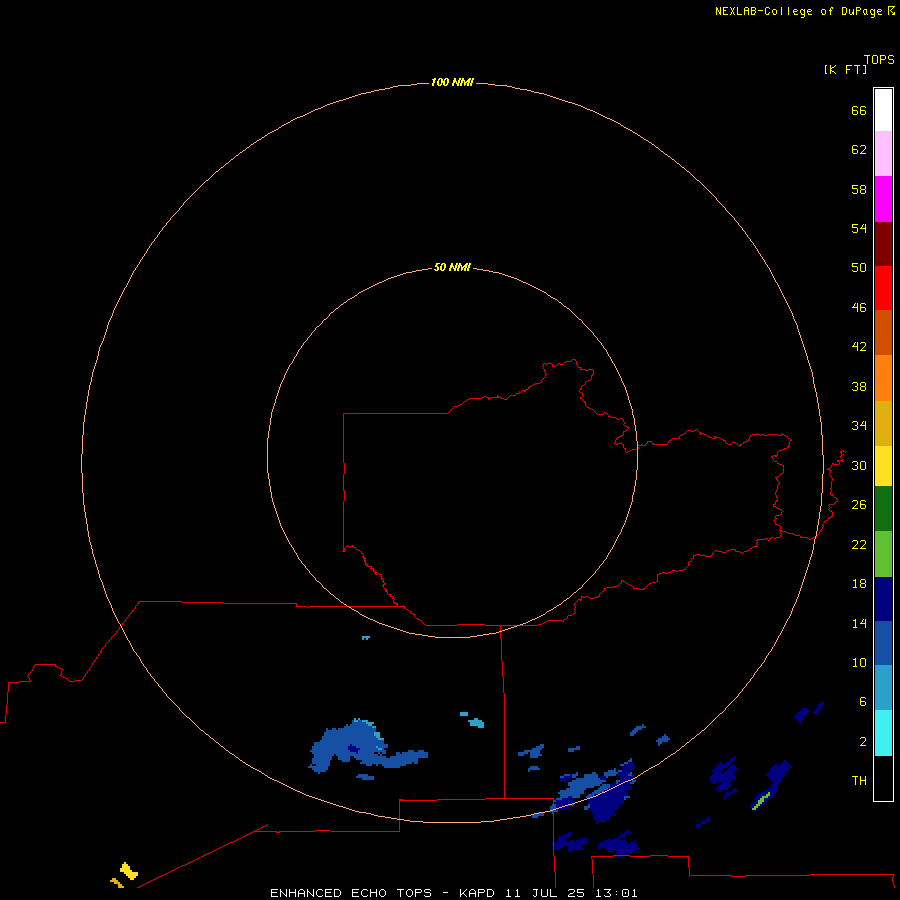Select the dark orange 42-46 kft legend swatch
Screen dimensions: 900x900
(x=883, y=333)
